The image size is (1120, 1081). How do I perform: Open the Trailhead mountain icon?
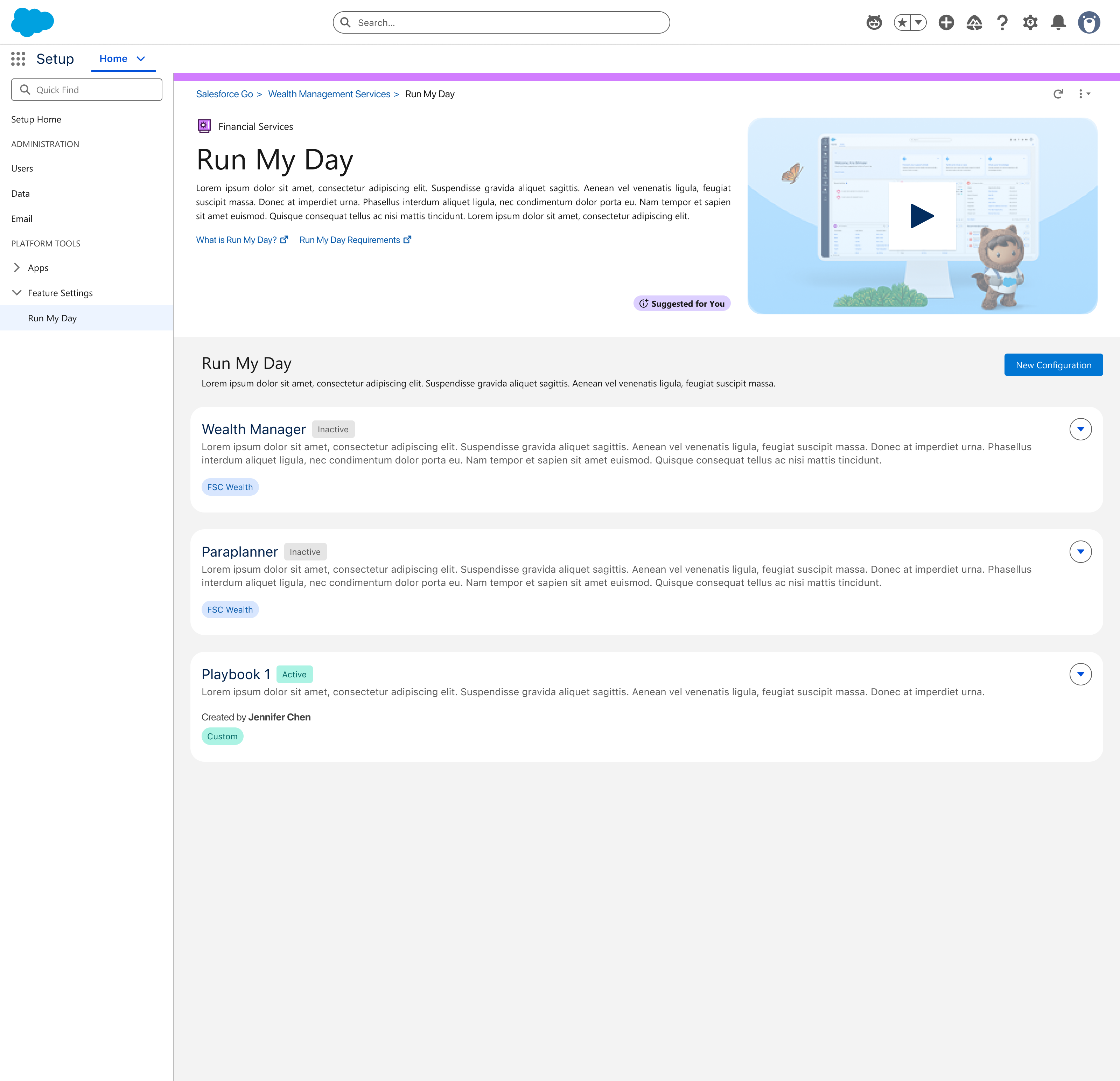(974, 22)
